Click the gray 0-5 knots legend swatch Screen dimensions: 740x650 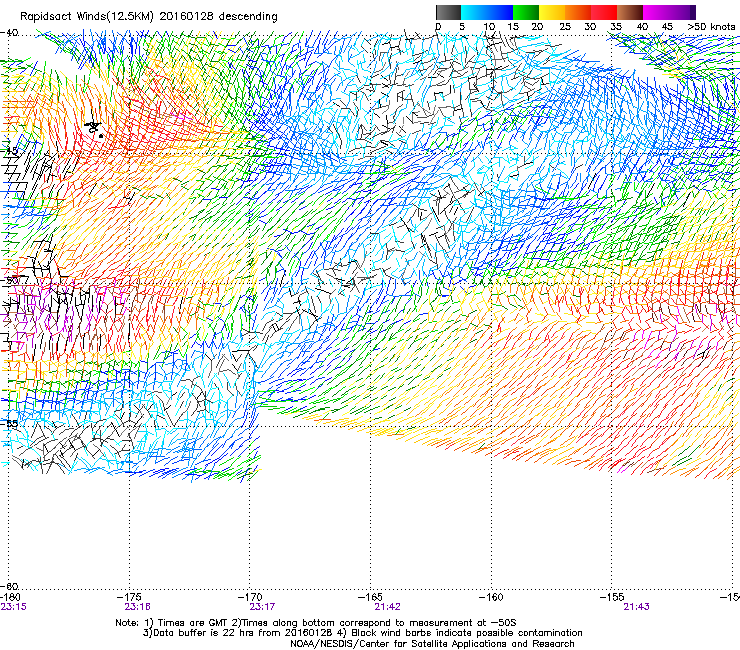[x=448, y=12]
